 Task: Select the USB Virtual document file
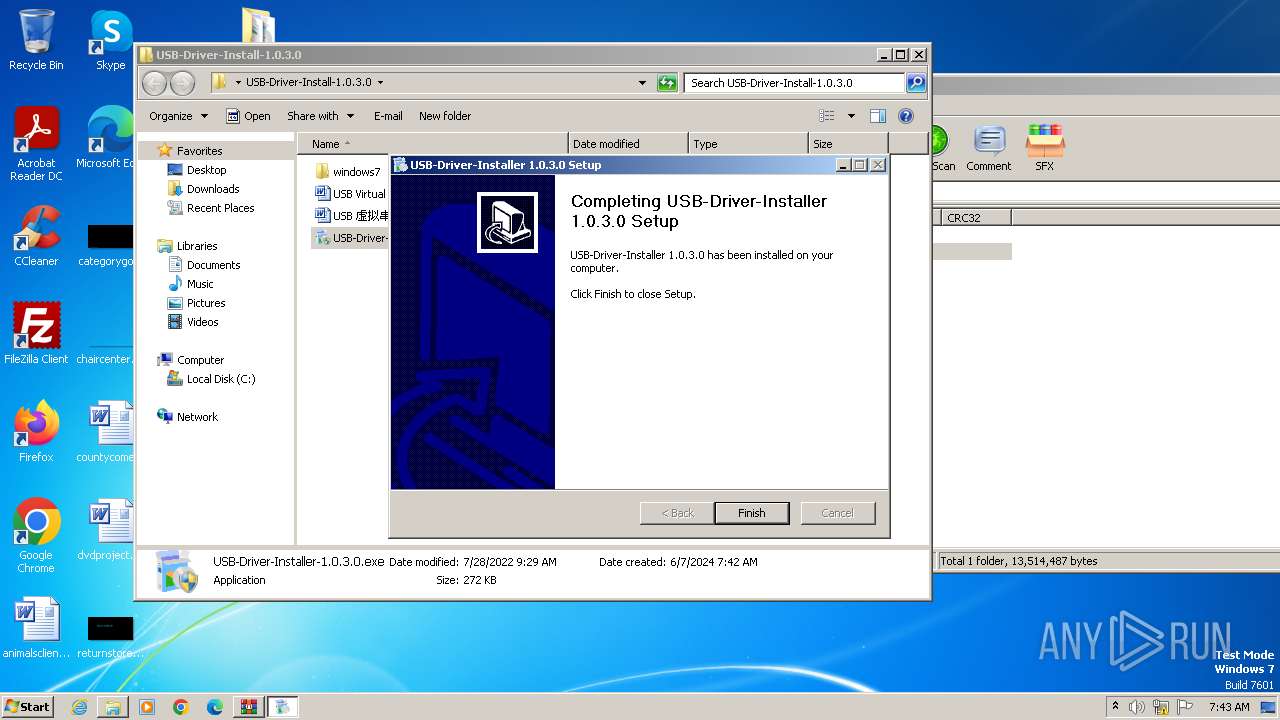[x=351, y=194]
